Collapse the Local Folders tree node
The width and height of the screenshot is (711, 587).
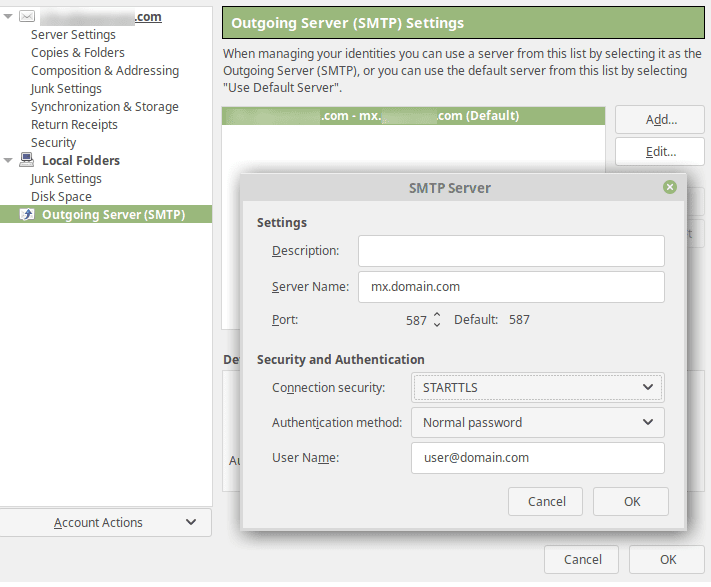[x=9, y=160]
